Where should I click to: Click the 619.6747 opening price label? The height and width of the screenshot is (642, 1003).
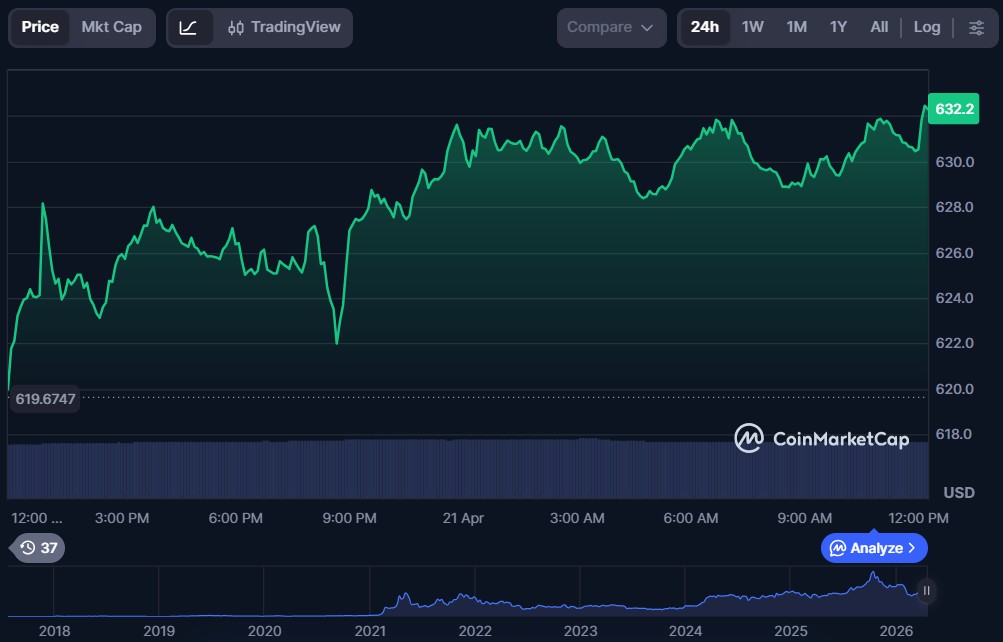point(46,398)
